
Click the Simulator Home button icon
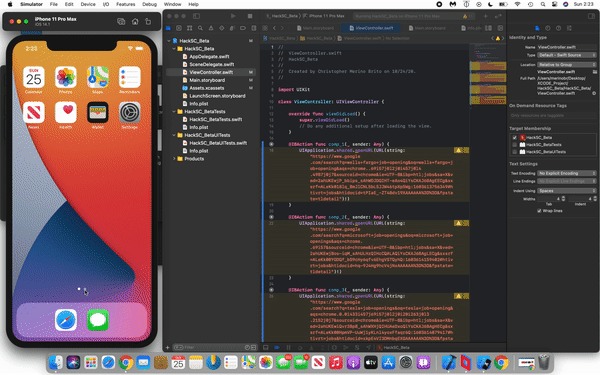(x=135, y=21)
